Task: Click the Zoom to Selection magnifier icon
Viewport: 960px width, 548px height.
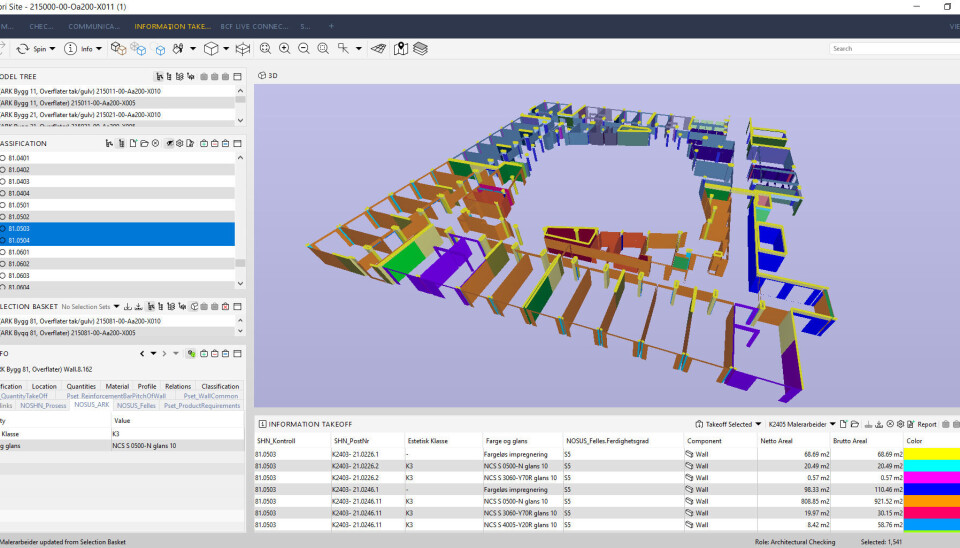Action: click(323, 48)
